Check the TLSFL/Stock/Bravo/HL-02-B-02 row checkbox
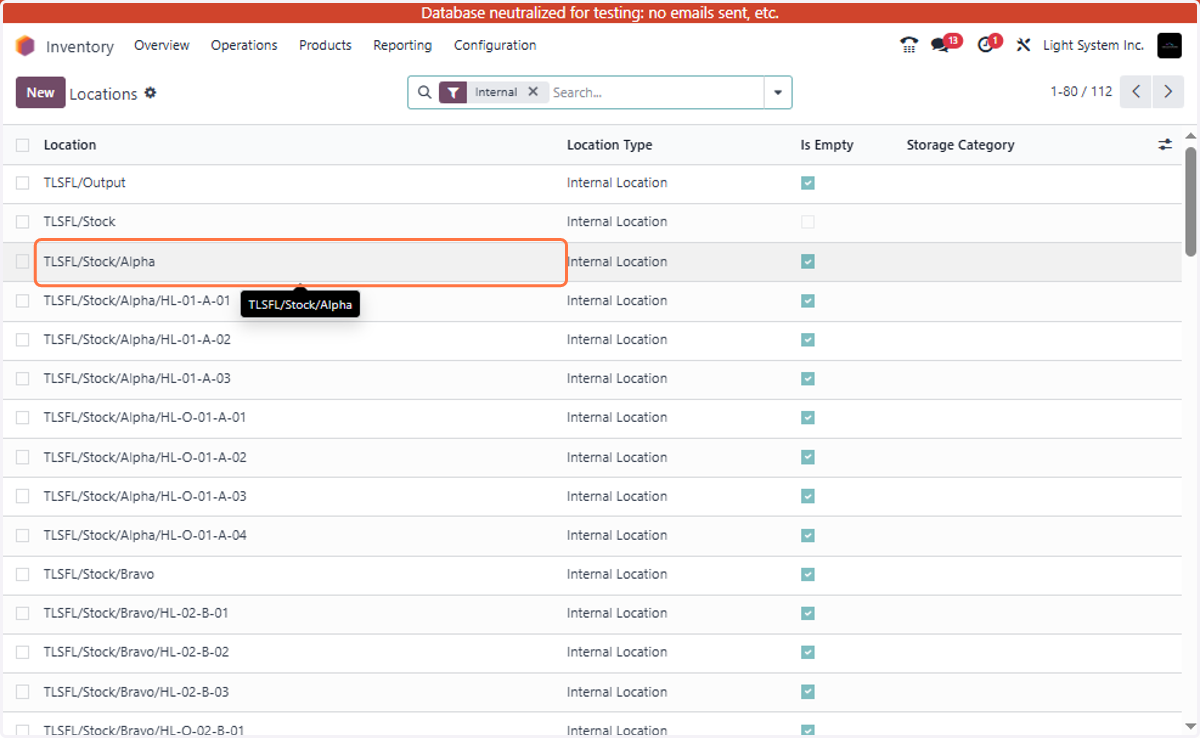This screenshot has width=1200, height=738. click(23, 653)
